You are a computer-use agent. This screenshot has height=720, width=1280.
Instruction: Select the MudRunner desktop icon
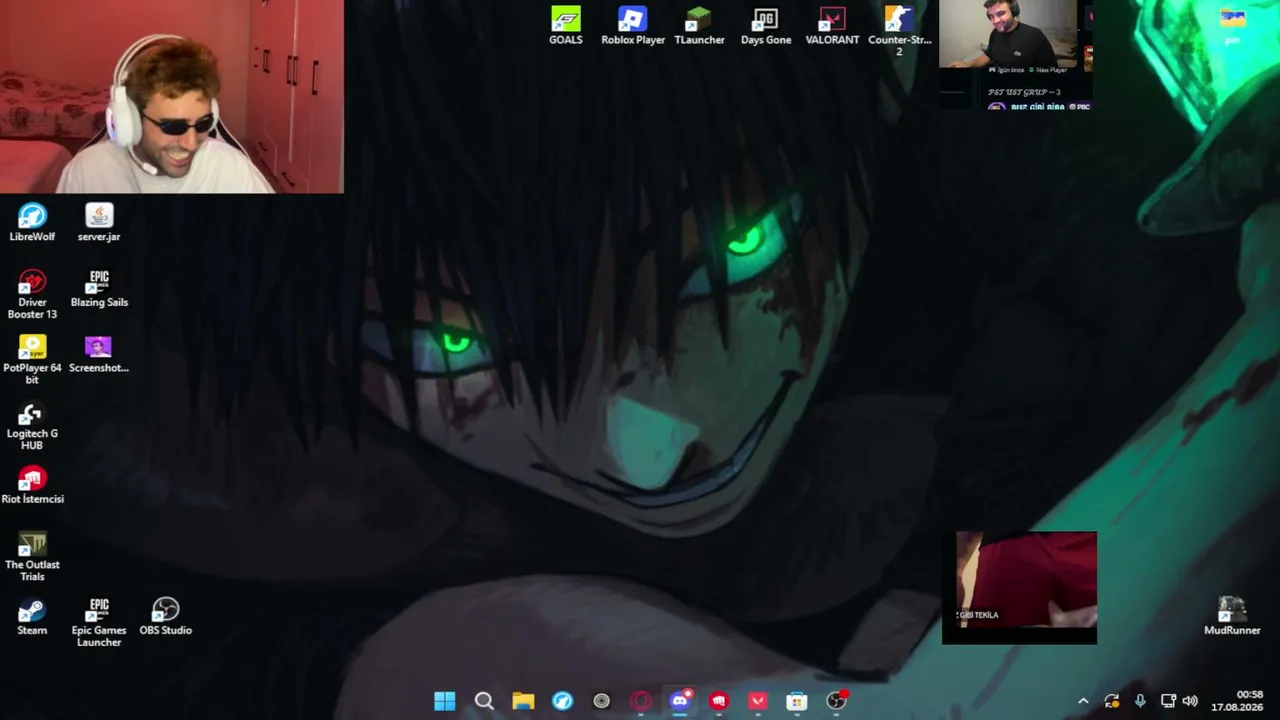click(x=1232, y=617)
